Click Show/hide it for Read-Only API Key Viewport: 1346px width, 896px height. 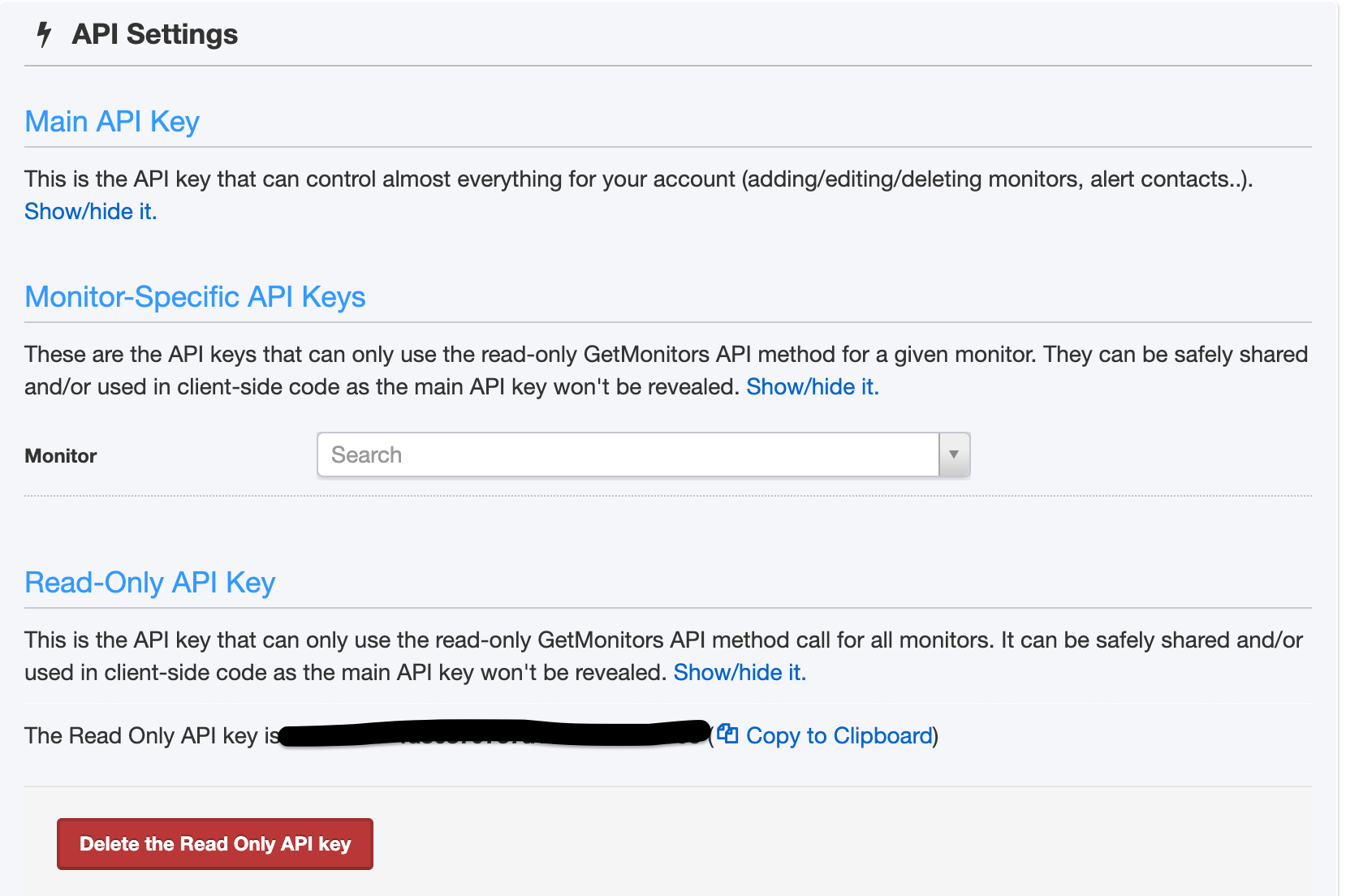pyautogui.click(x=740, y=672)
